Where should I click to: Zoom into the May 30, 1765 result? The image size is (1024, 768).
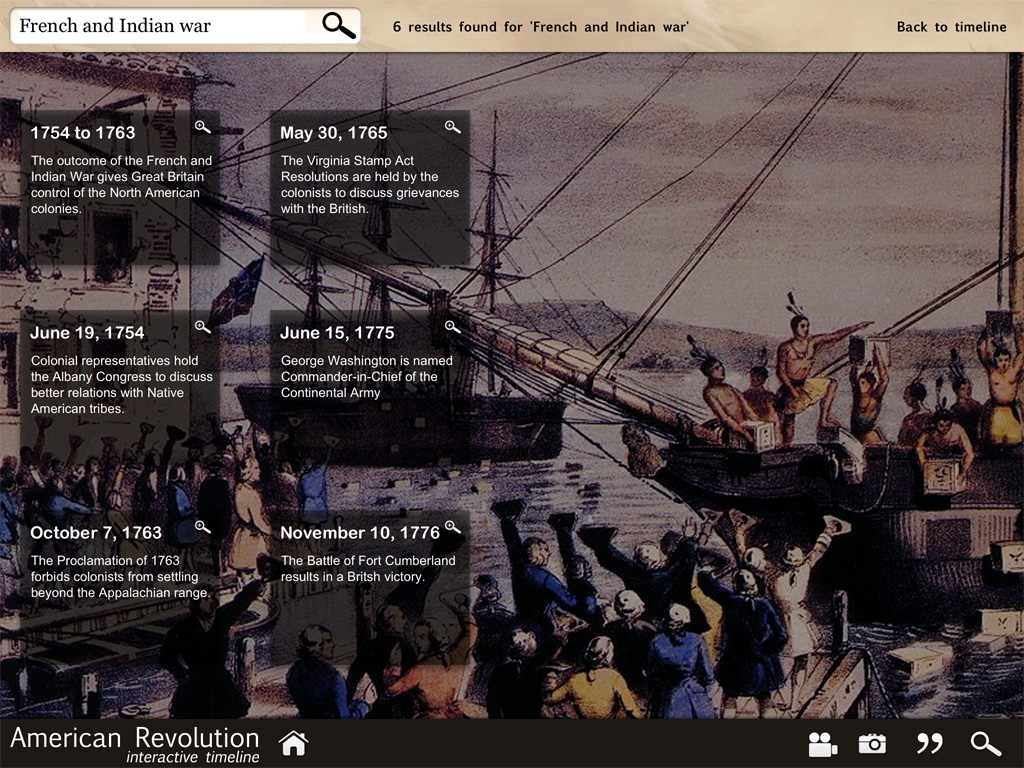click(x=453, y=127)
